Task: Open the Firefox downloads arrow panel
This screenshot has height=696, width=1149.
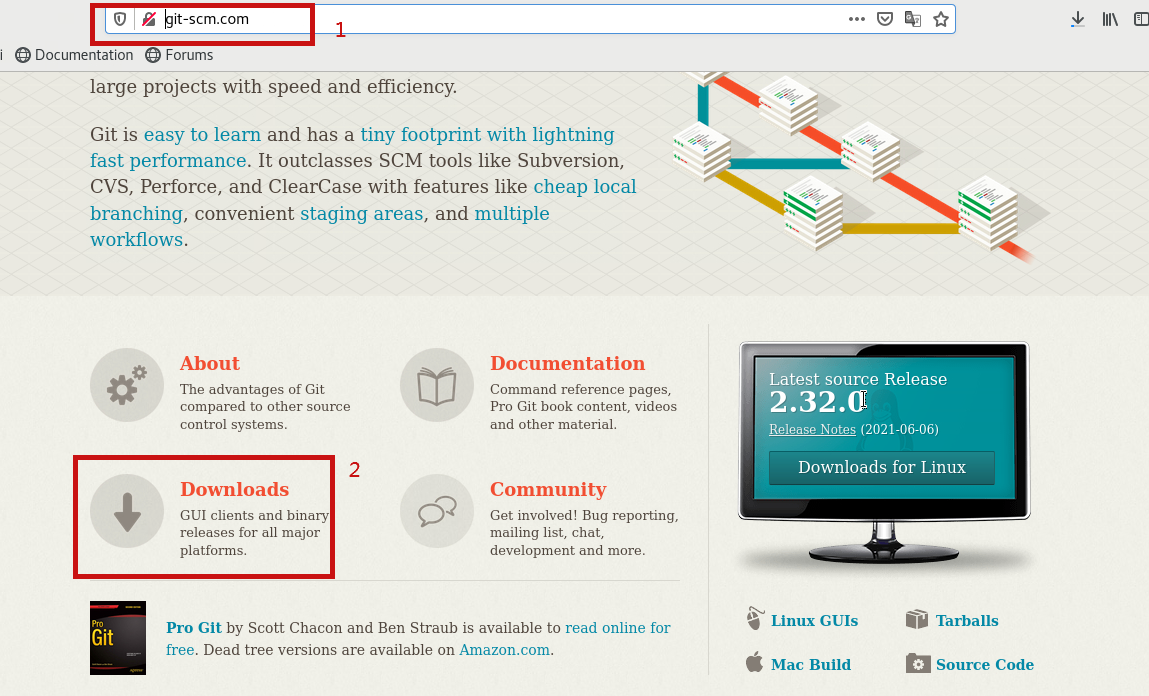Action: (x=1078, y=19)
